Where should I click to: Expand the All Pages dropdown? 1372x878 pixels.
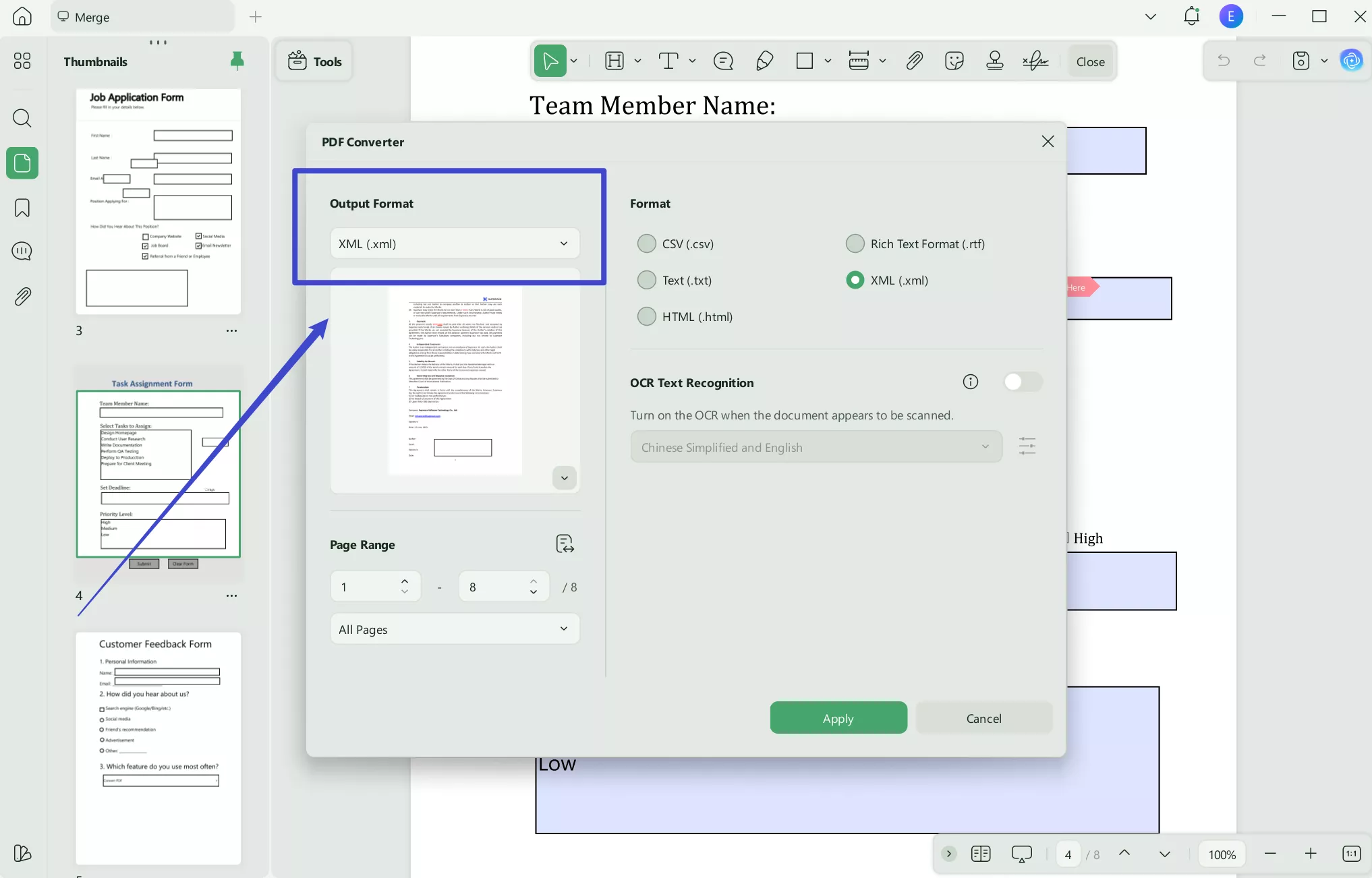pyautogui.click(x=455, y=628)
